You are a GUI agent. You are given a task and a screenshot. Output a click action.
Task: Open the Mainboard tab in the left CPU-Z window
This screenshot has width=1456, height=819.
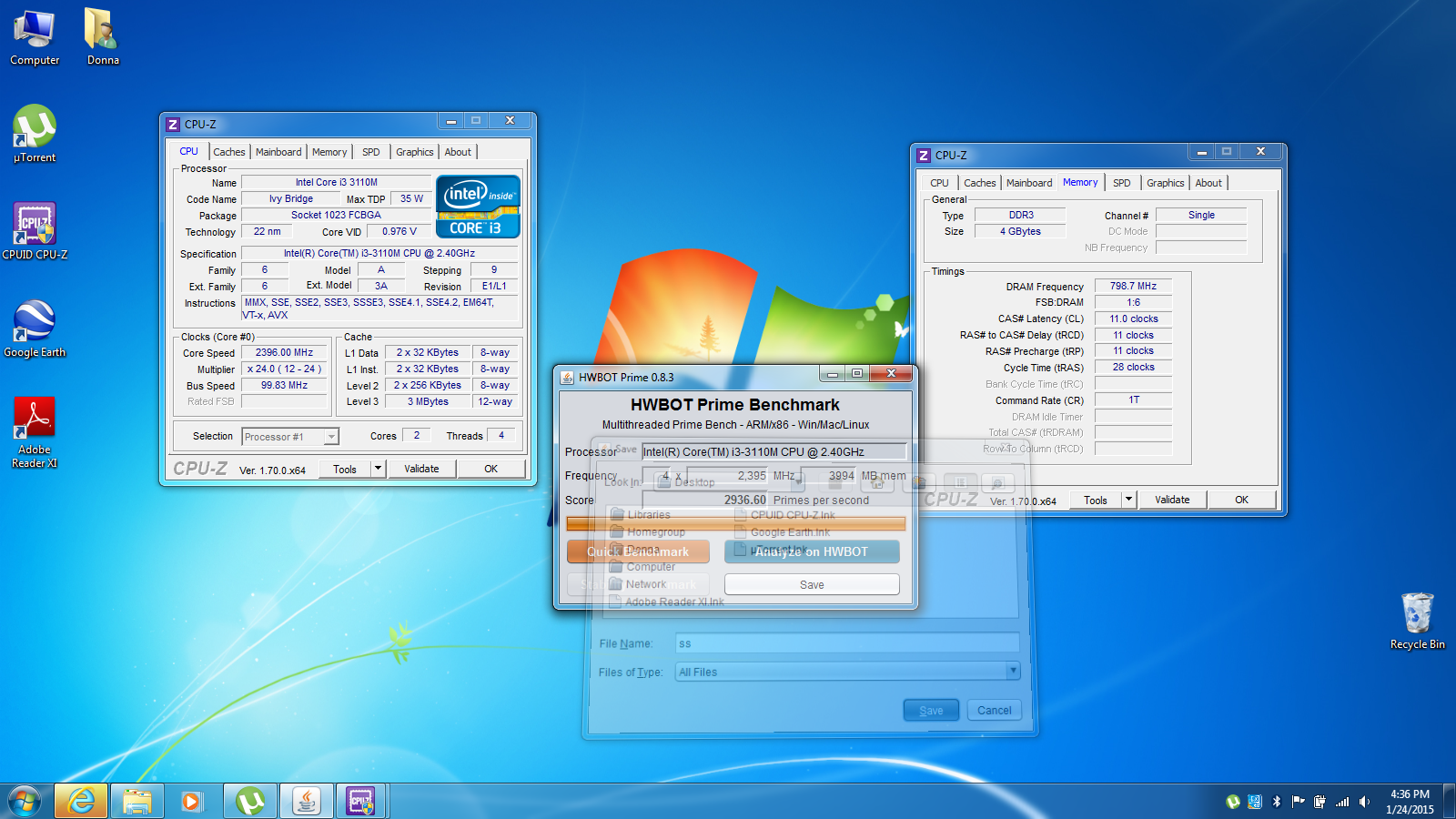[278, 152]
